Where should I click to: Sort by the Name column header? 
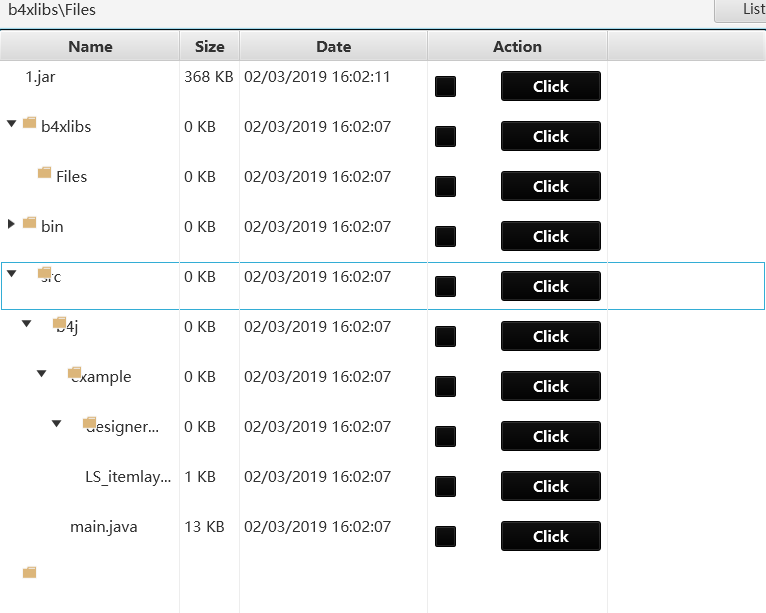90,46
